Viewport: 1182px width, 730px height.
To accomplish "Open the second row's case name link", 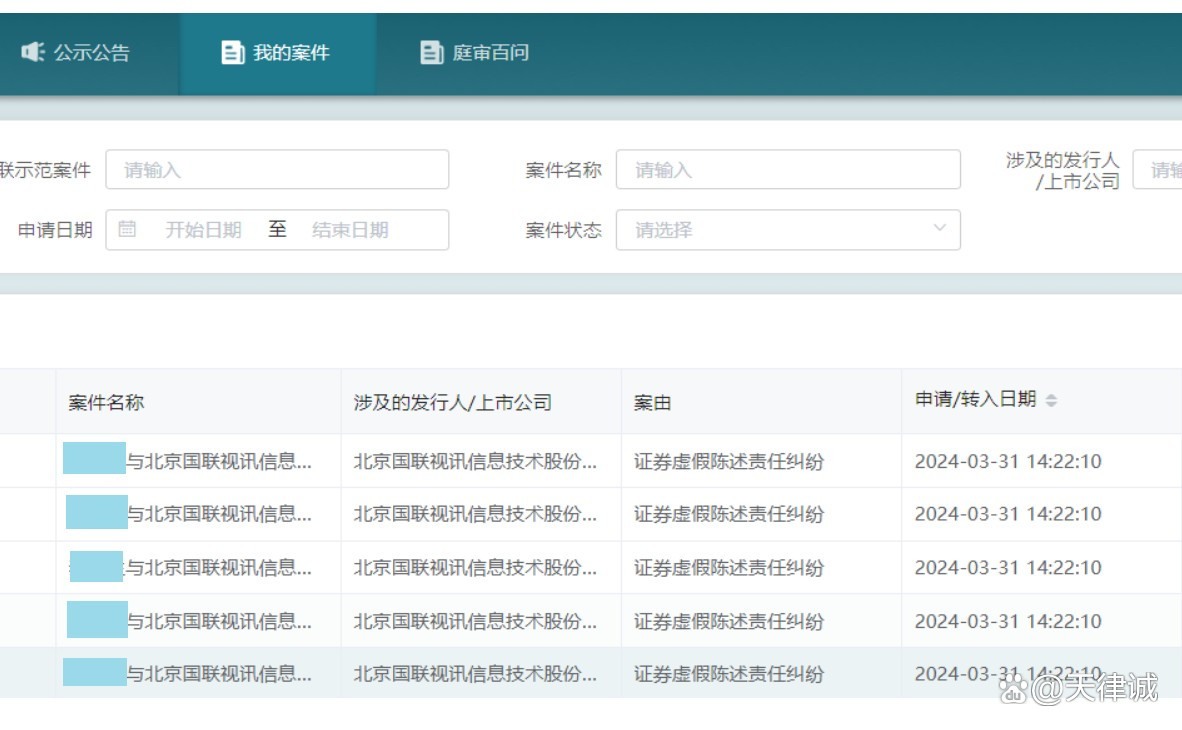I will point(218,514).
